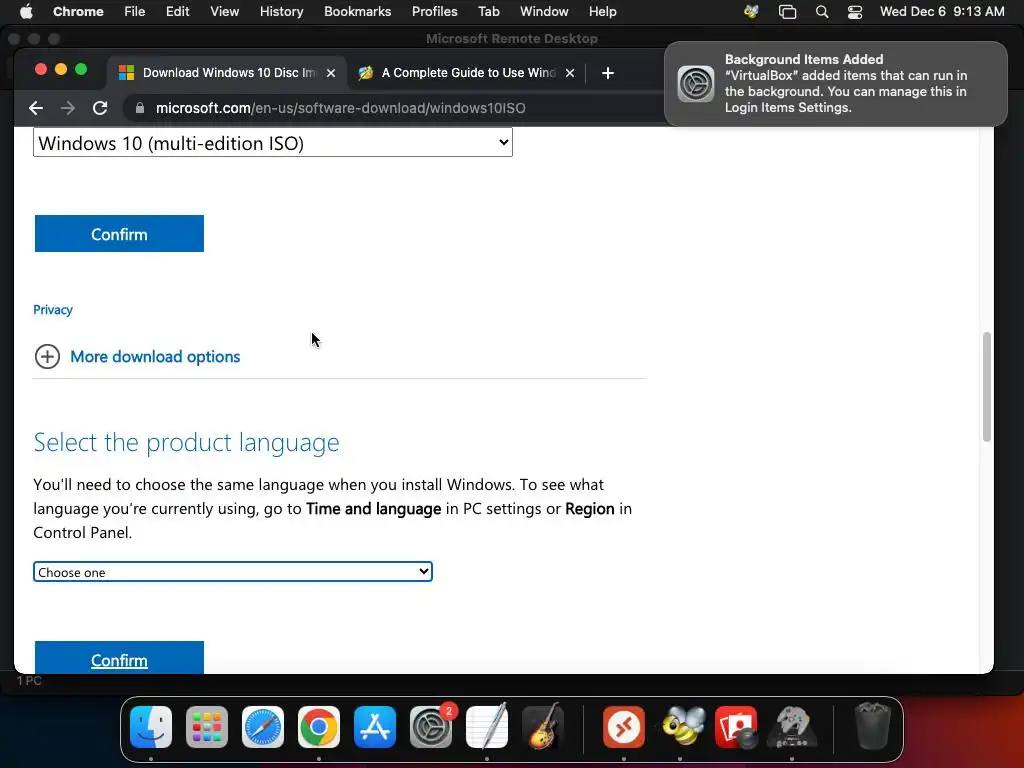
Task: Open the Apple menu
Action: [25, 12]
